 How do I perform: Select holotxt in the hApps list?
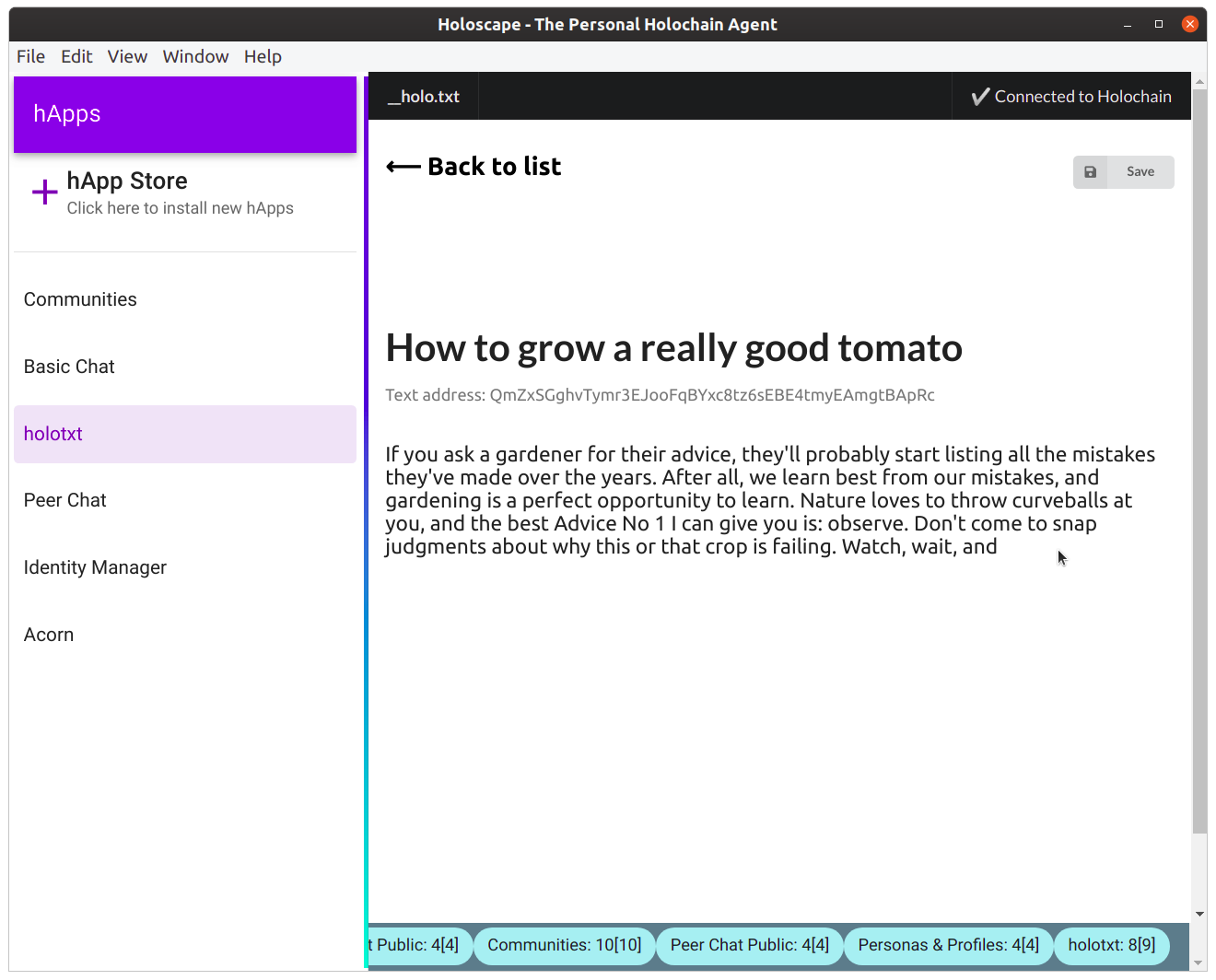pos(185,434)
